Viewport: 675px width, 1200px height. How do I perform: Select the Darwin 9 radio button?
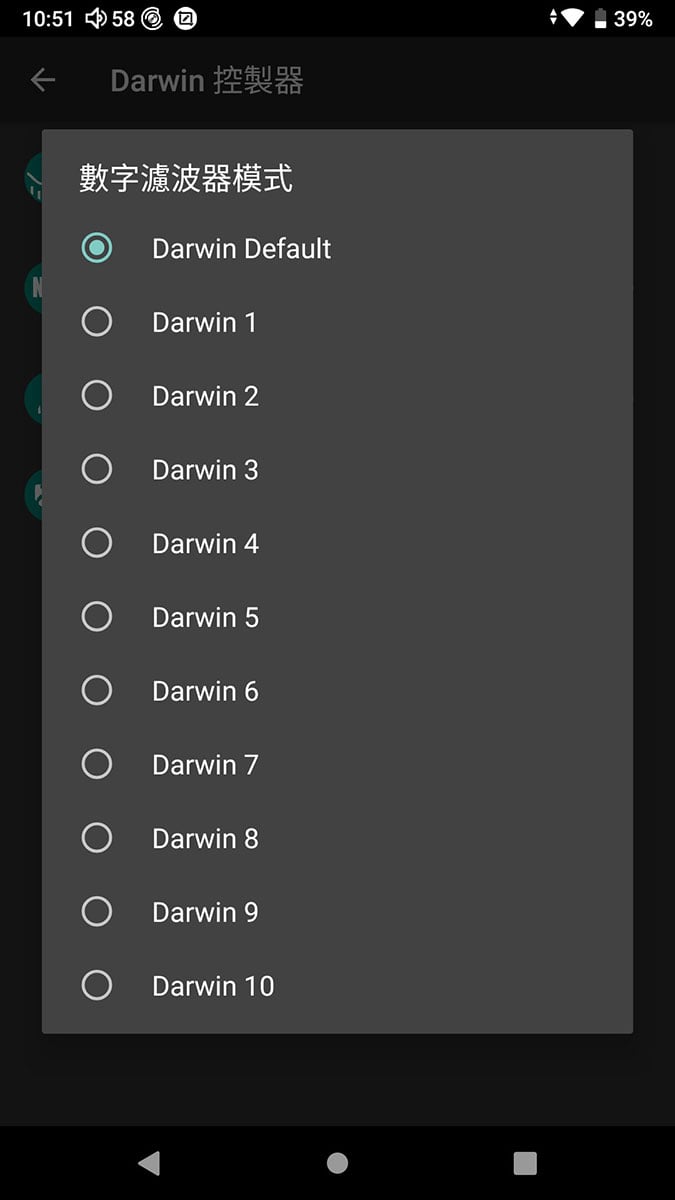click(97, 912)
